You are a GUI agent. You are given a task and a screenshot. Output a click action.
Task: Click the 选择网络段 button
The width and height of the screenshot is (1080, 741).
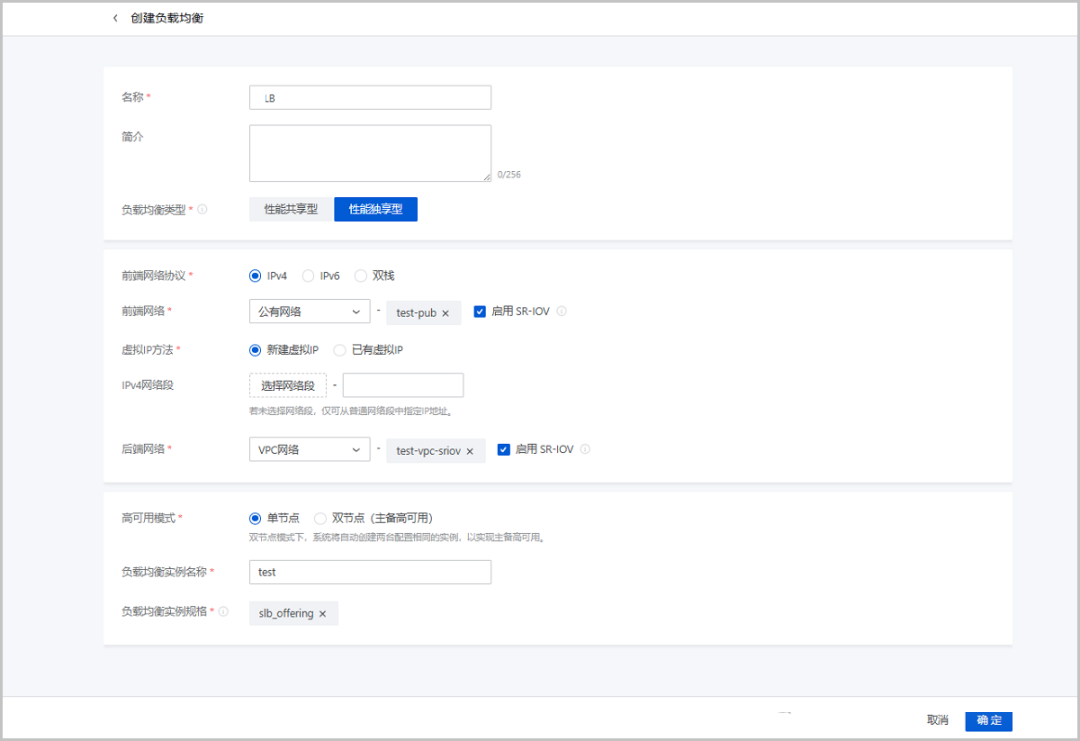click(x=287, y=385)
